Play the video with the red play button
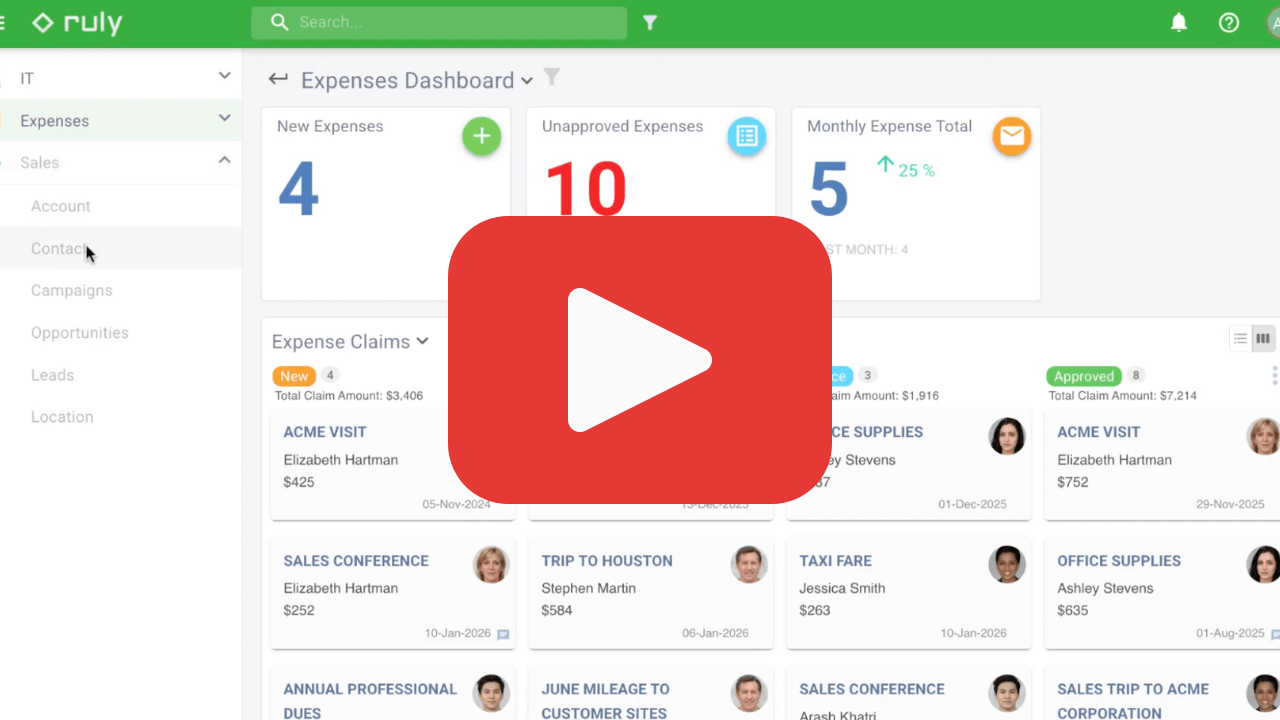Viewport: 1280px width, 720px height. coord(640,360)
